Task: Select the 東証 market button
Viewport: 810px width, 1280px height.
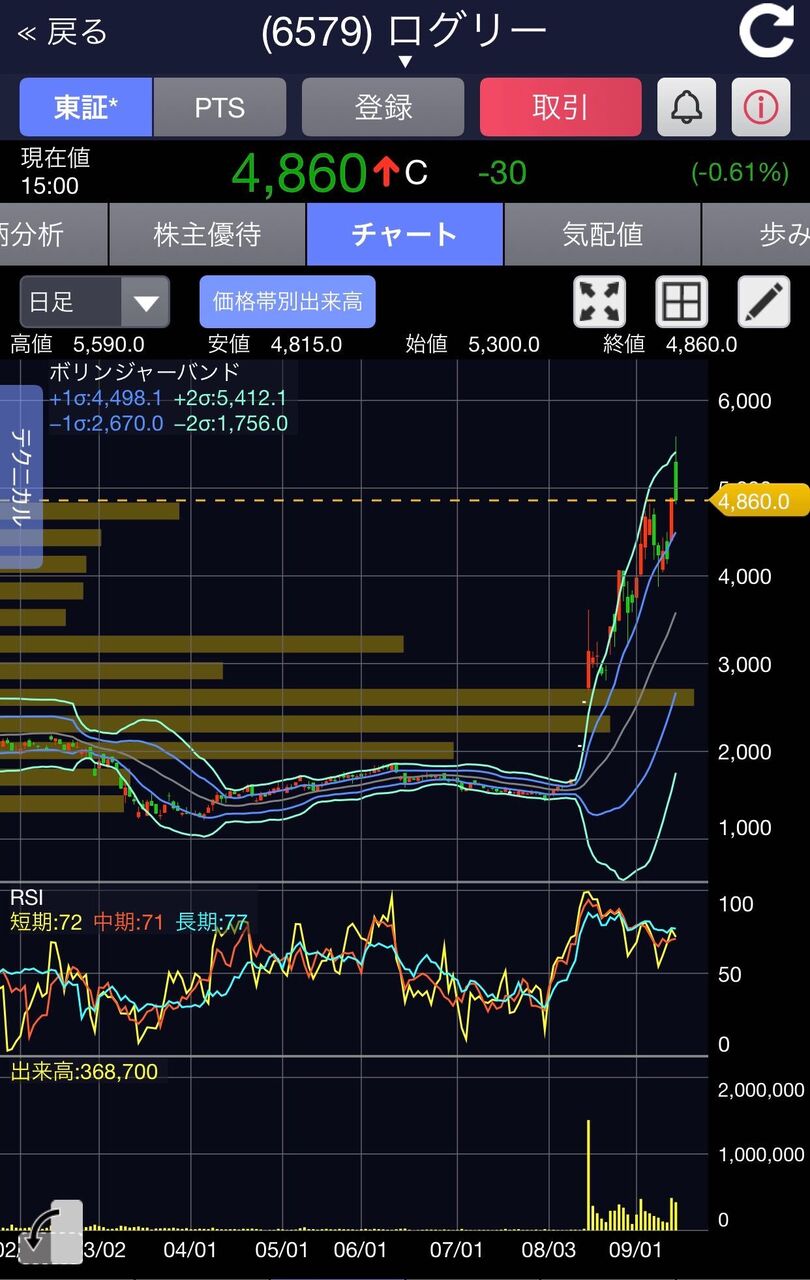Action: 86,107
